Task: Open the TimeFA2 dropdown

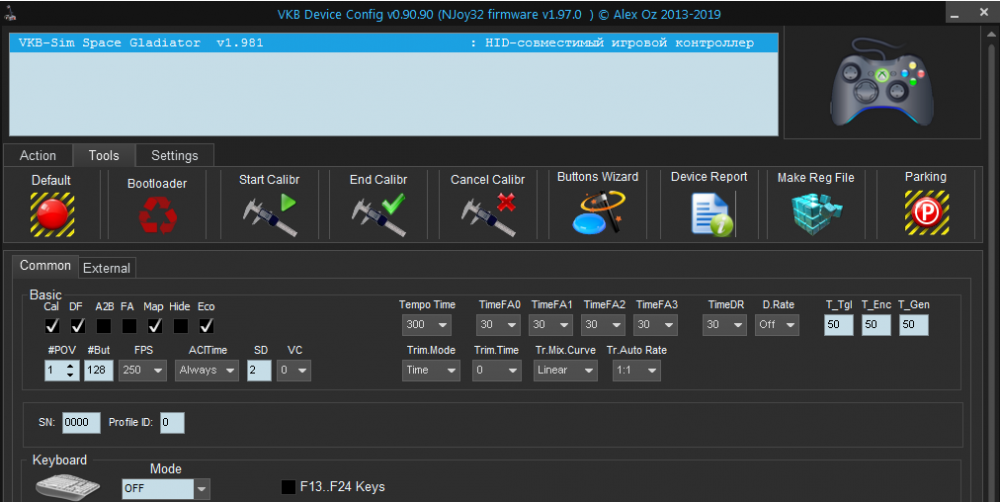Action: coord(603,325)
